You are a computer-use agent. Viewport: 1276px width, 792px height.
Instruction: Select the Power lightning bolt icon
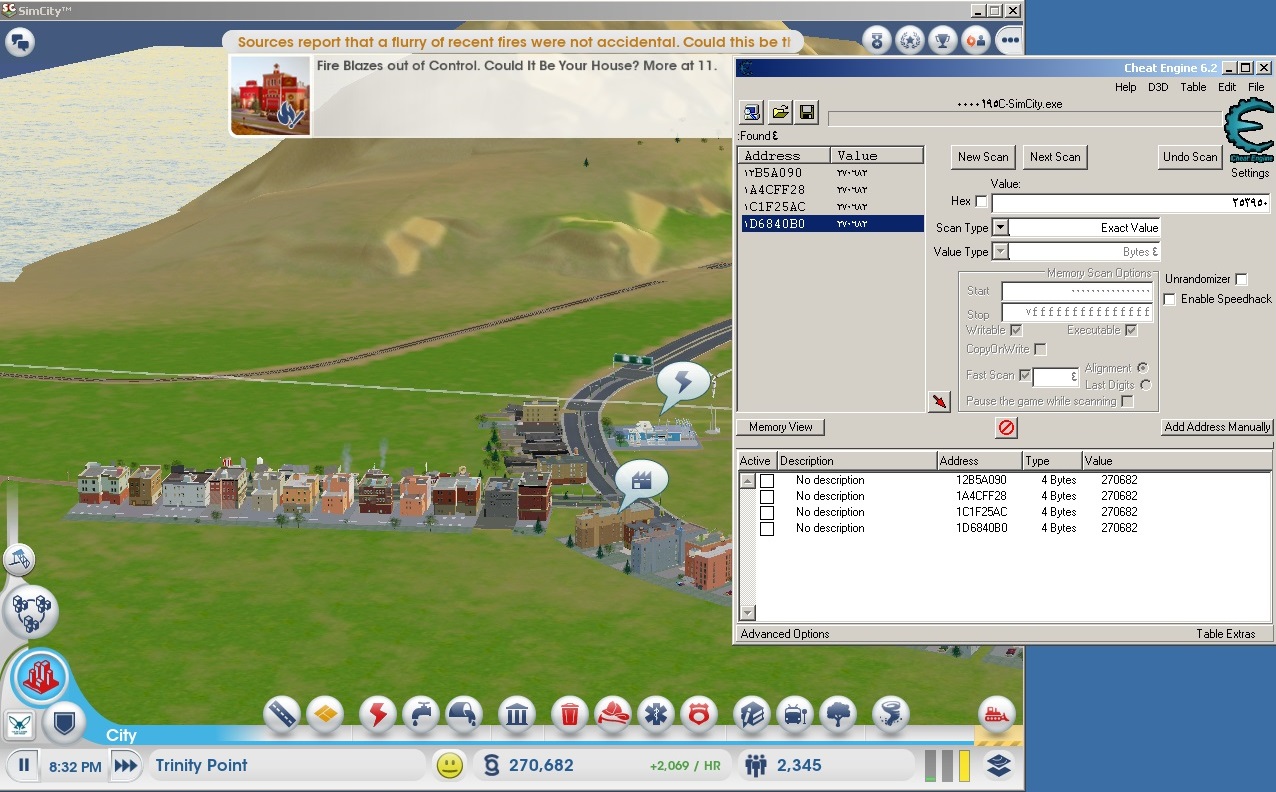[378, 714]
